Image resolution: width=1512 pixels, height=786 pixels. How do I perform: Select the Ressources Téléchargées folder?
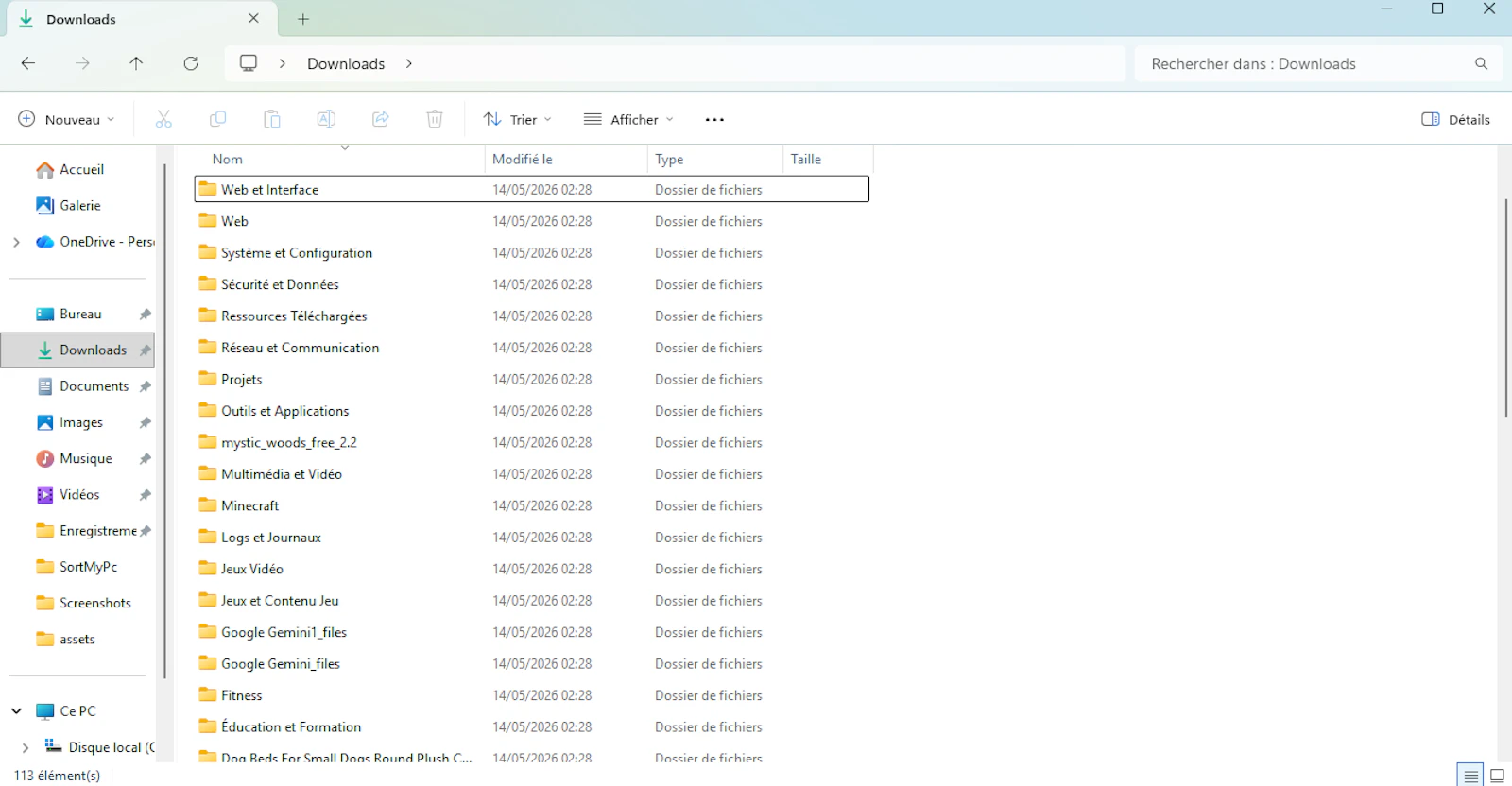click(531, 316)
